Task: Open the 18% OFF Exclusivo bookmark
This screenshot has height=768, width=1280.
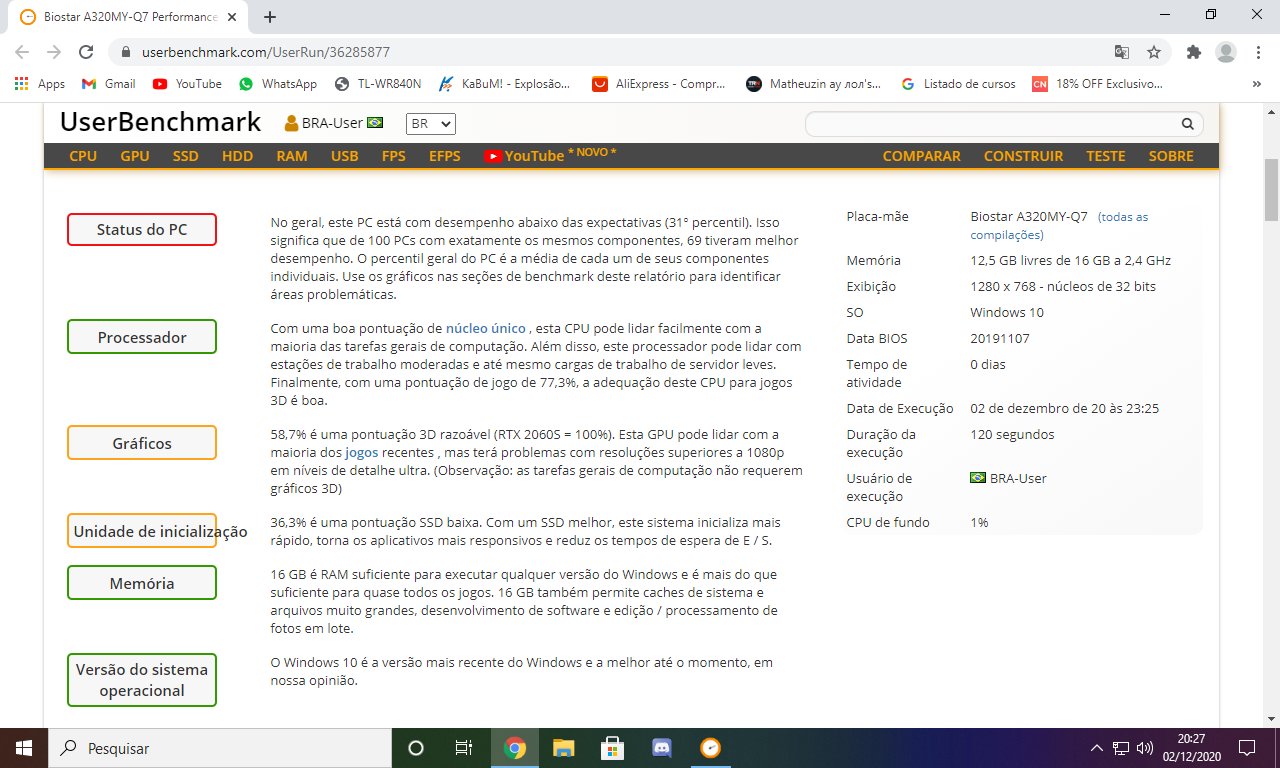Action: pyautogui.click(x=1098, y=84)
